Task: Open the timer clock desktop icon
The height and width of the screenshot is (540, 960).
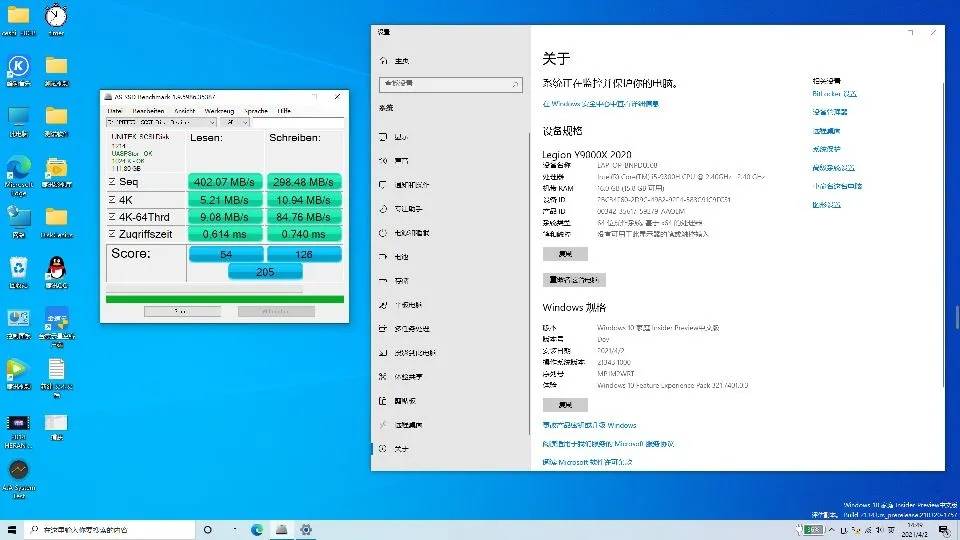Action: 56,18
